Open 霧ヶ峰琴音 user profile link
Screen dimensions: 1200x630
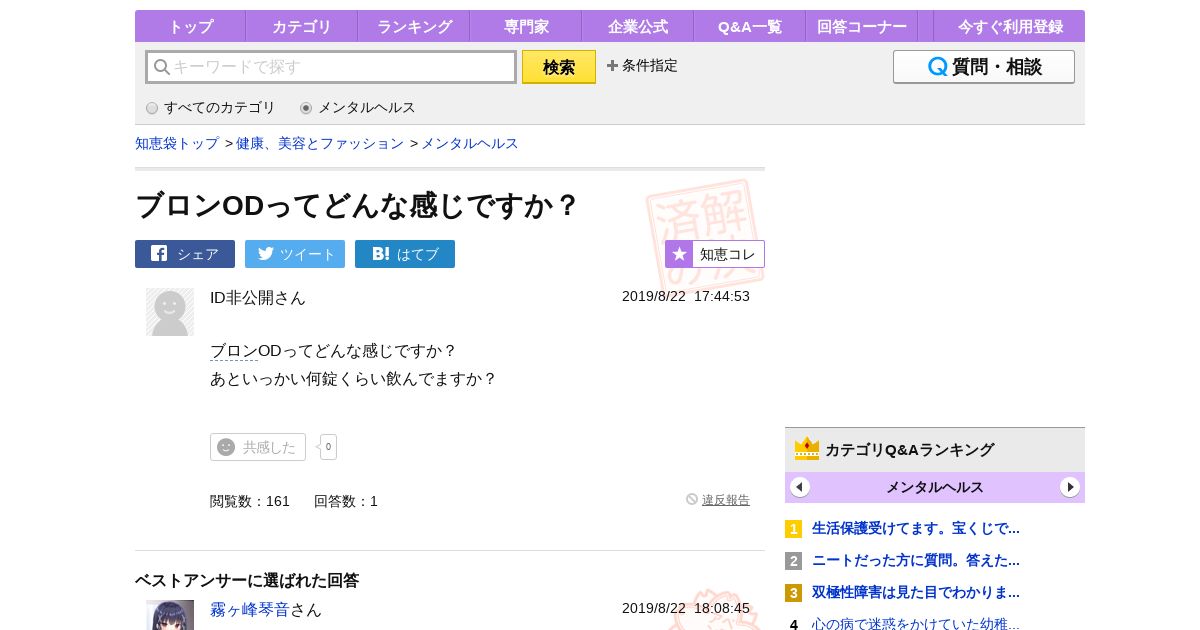point(250,609)
